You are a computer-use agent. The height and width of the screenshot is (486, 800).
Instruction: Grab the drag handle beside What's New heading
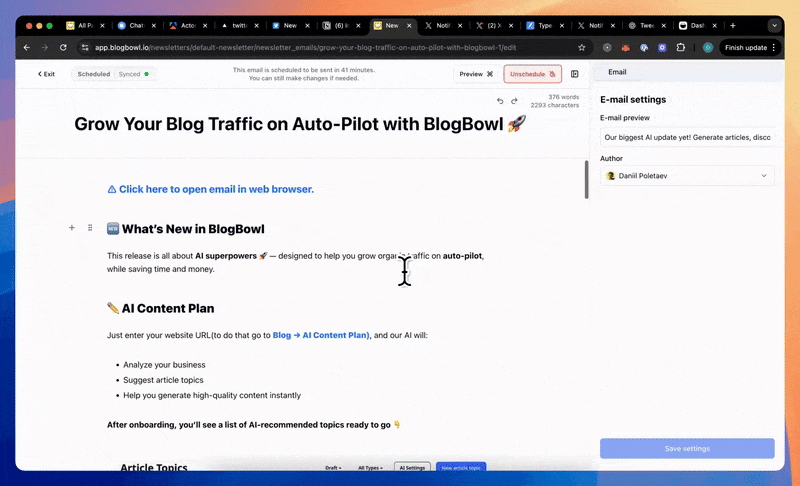[90, 227]
